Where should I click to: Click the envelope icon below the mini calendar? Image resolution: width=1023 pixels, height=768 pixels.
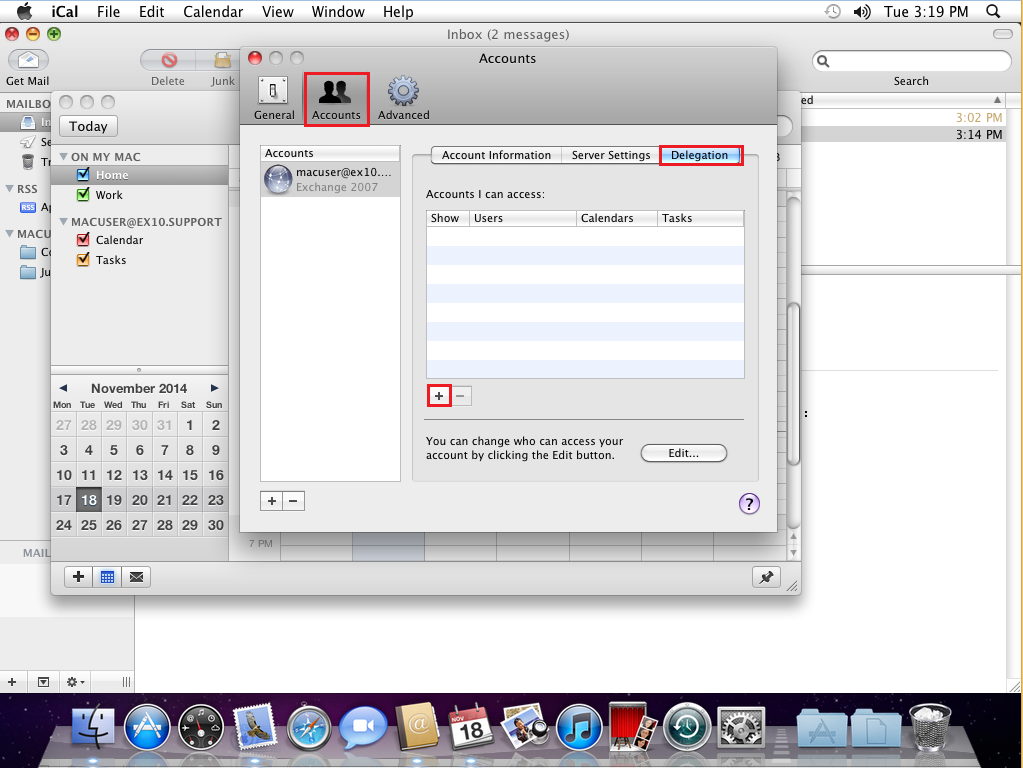point(135,576)
